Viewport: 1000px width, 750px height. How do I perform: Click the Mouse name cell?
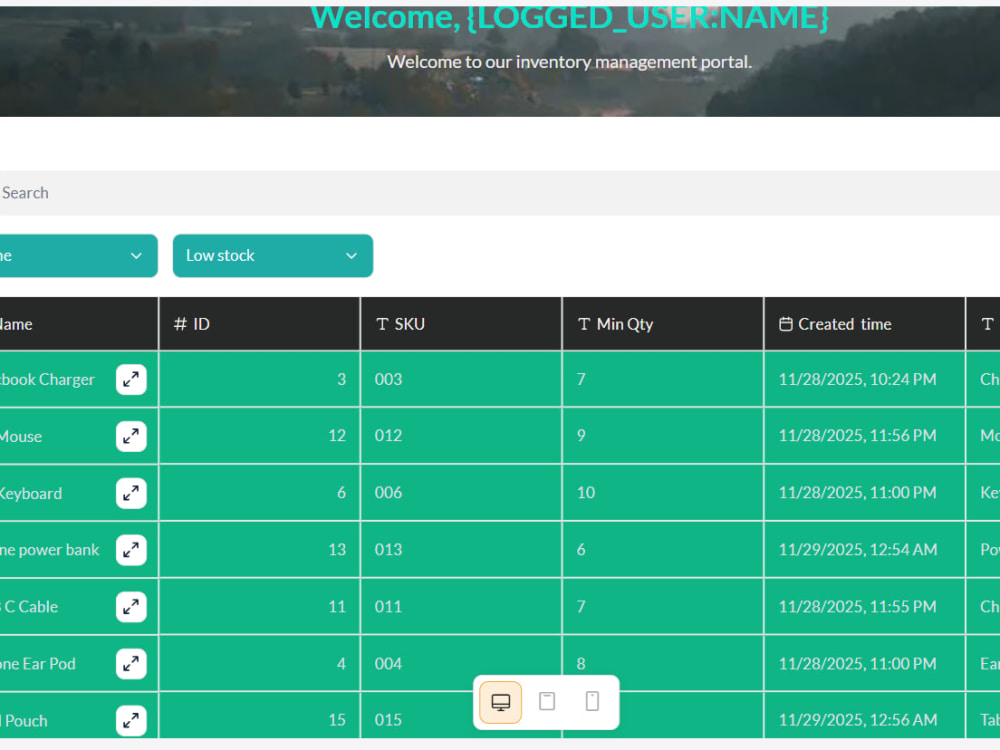pos(78,436)
